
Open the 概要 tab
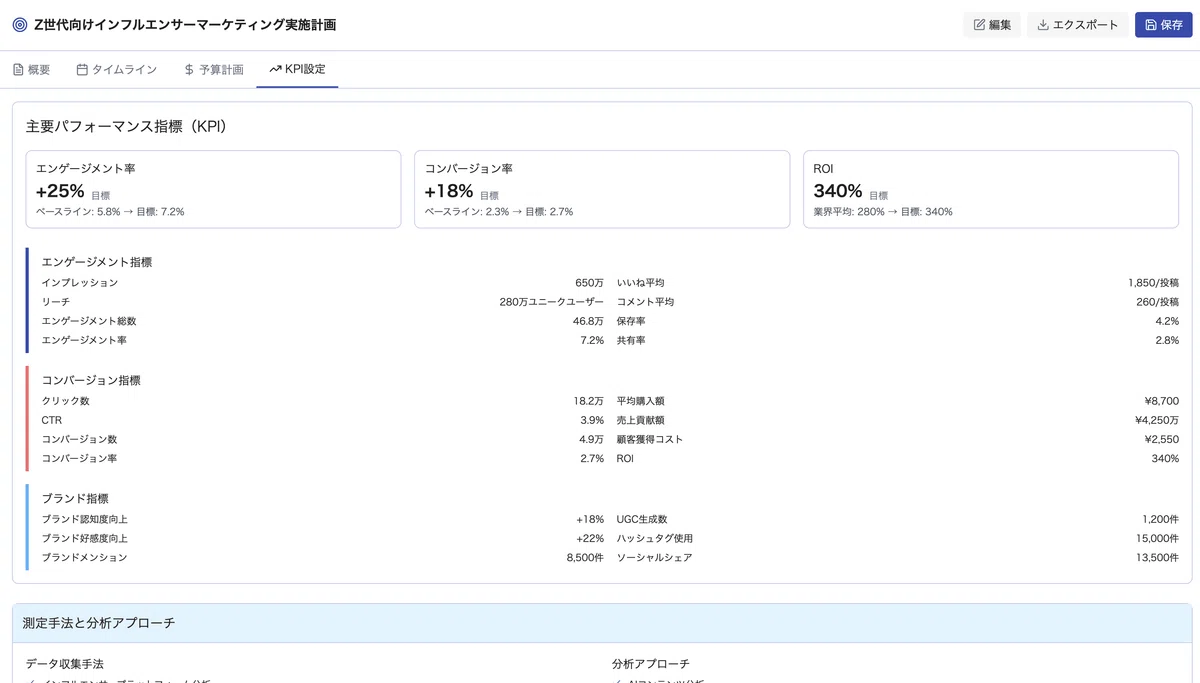(x=31, y=70)
